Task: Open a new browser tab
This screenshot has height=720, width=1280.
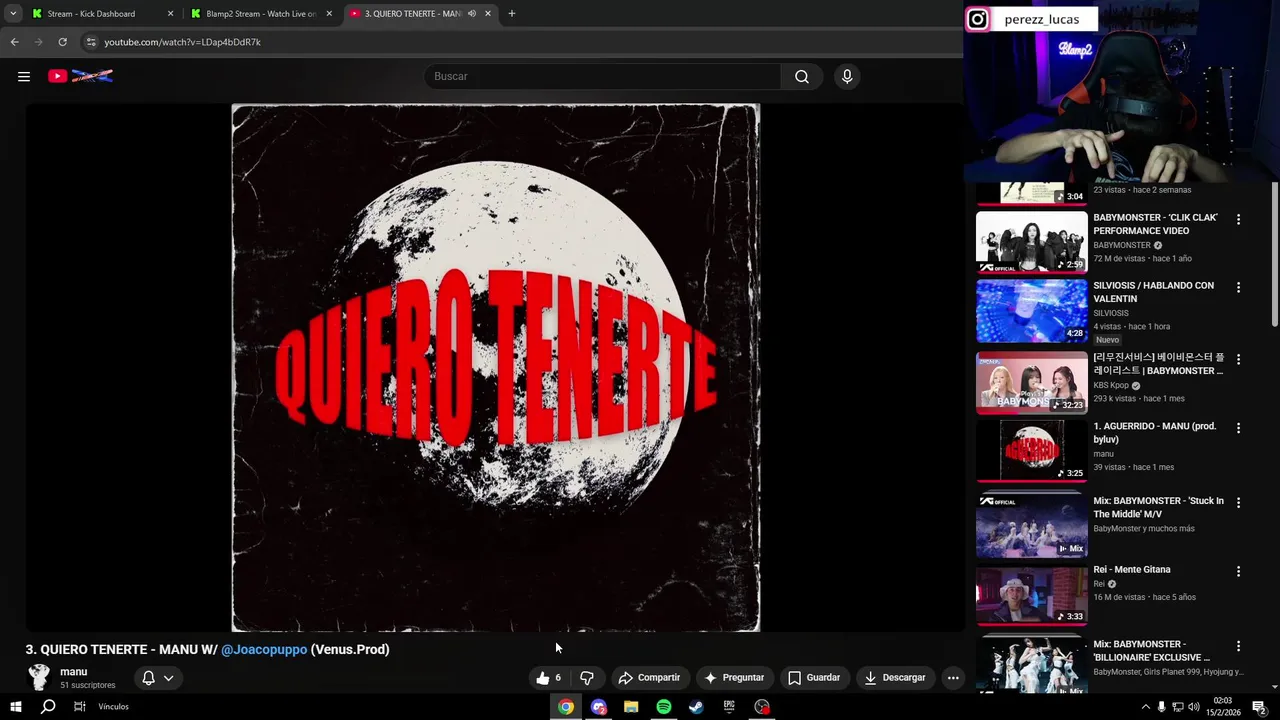Action: click(x=512, y=14)
